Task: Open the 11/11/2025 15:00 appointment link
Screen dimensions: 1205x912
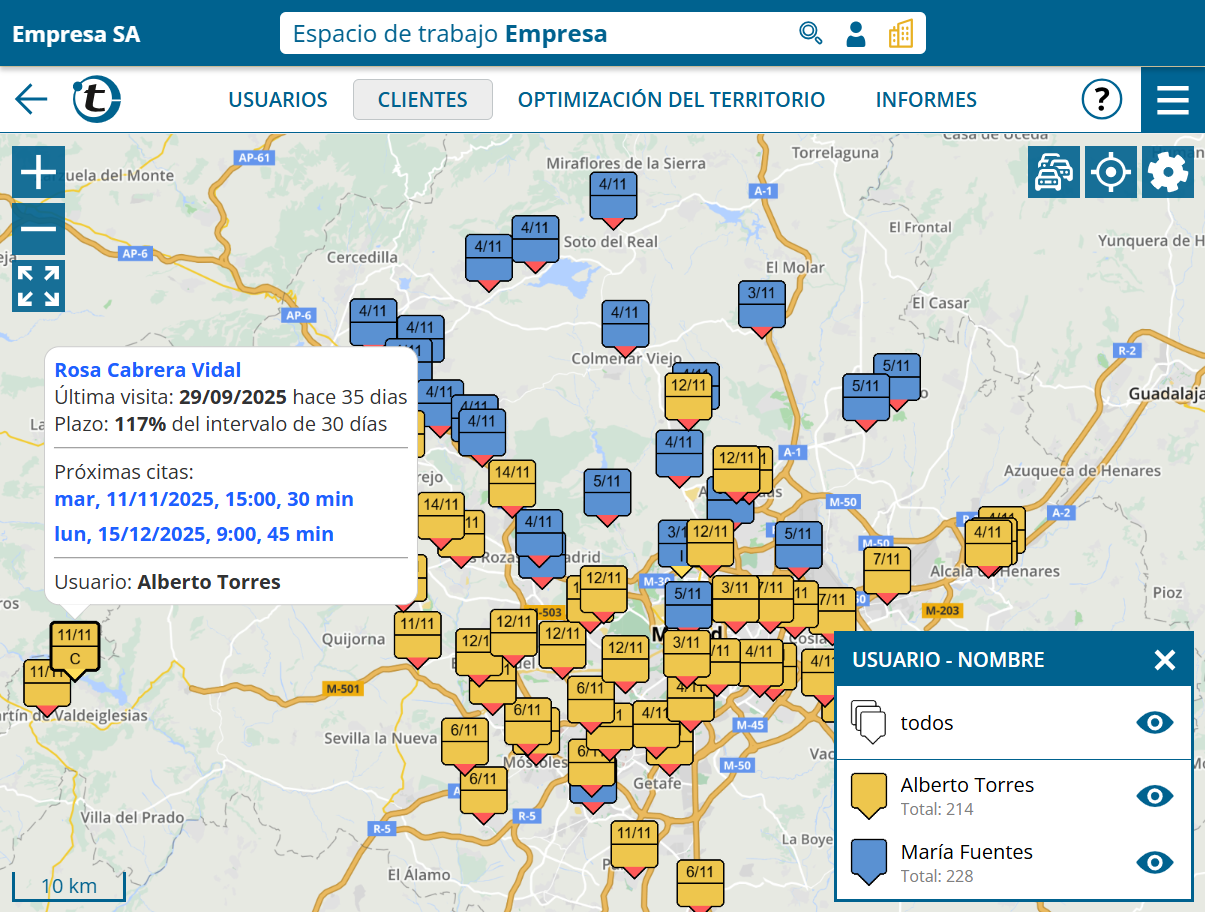Action: [x=204, y=498]
